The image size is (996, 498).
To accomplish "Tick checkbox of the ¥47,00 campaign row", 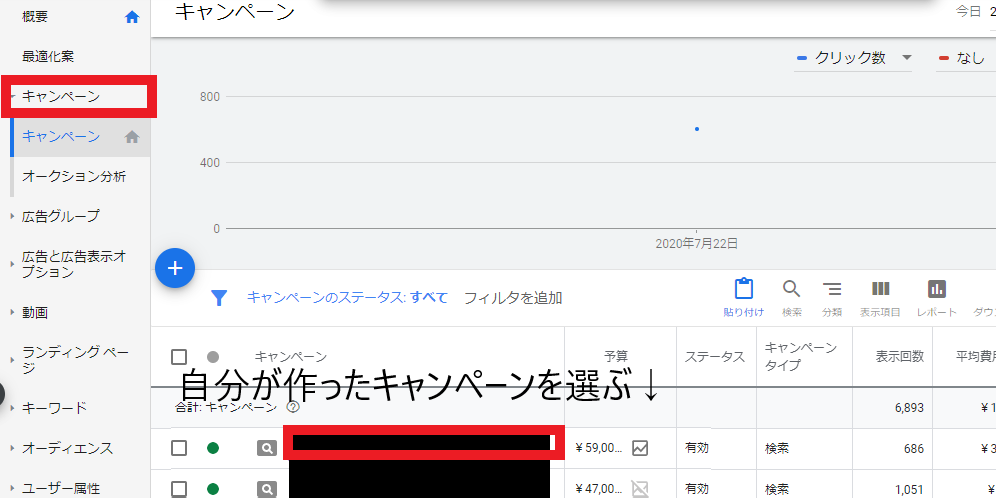I will pyautogui.click(x=179, y=489).
